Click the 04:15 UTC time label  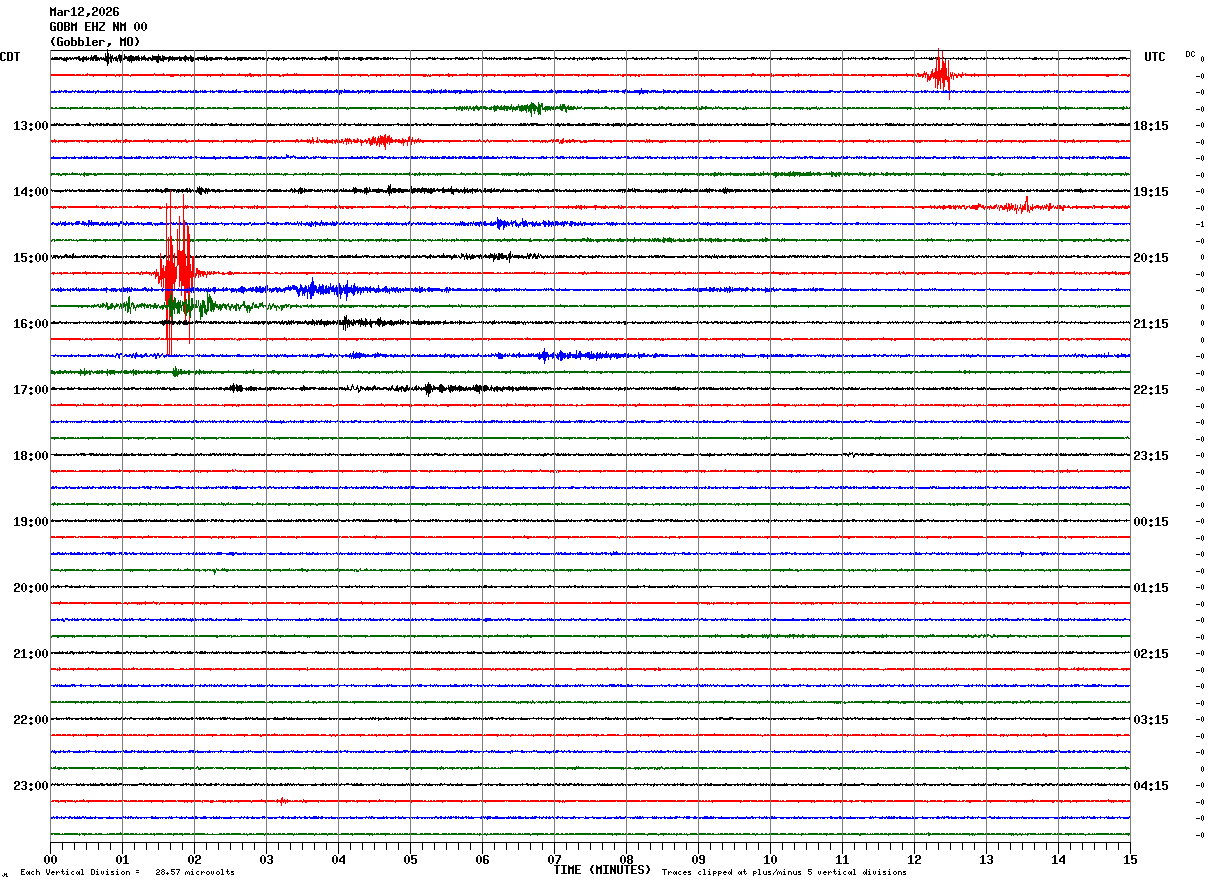pos(1151,786)
